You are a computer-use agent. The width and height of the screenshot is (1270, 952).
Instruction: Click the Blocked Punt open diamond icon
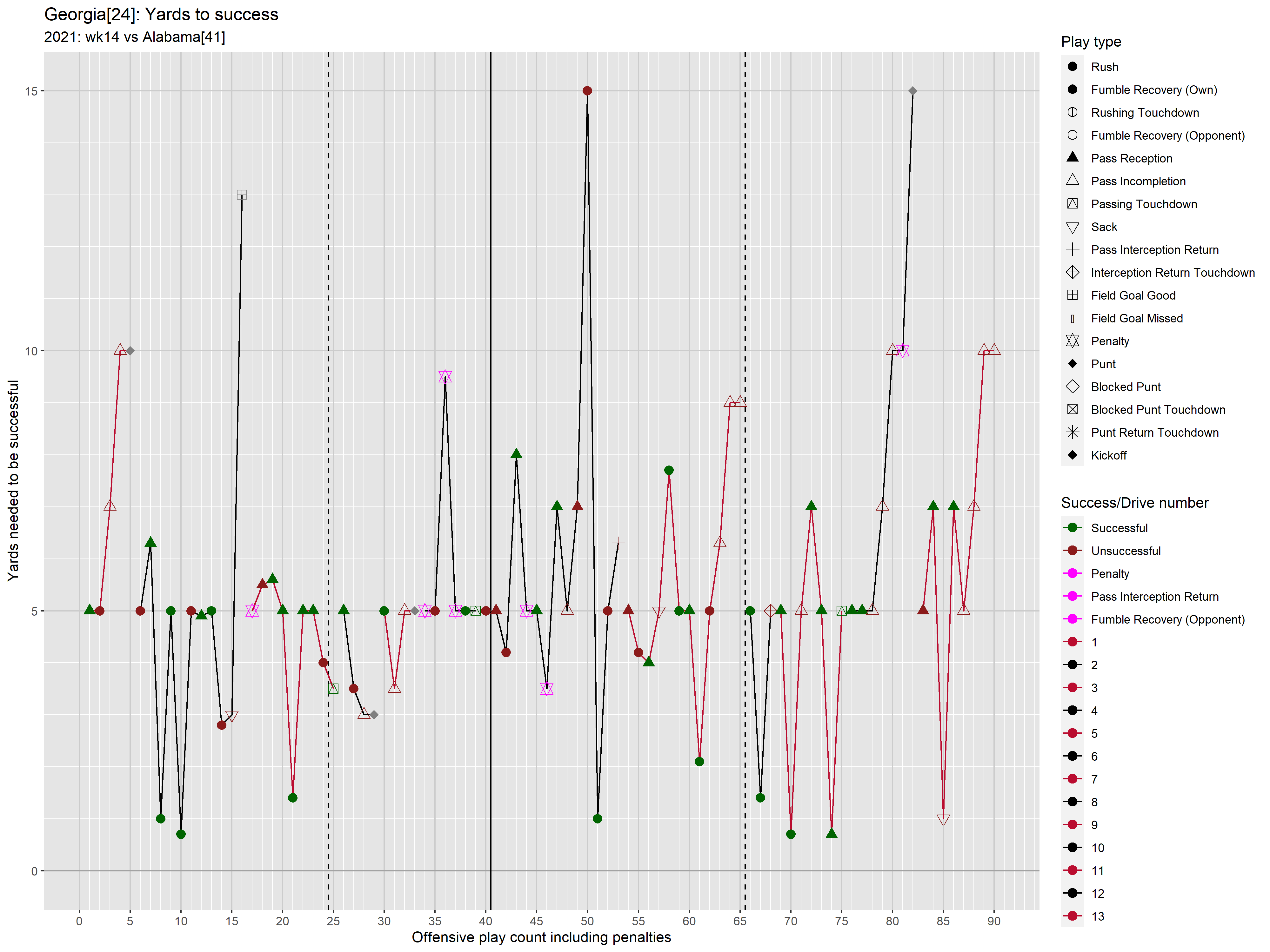[x=1072, y=387]
